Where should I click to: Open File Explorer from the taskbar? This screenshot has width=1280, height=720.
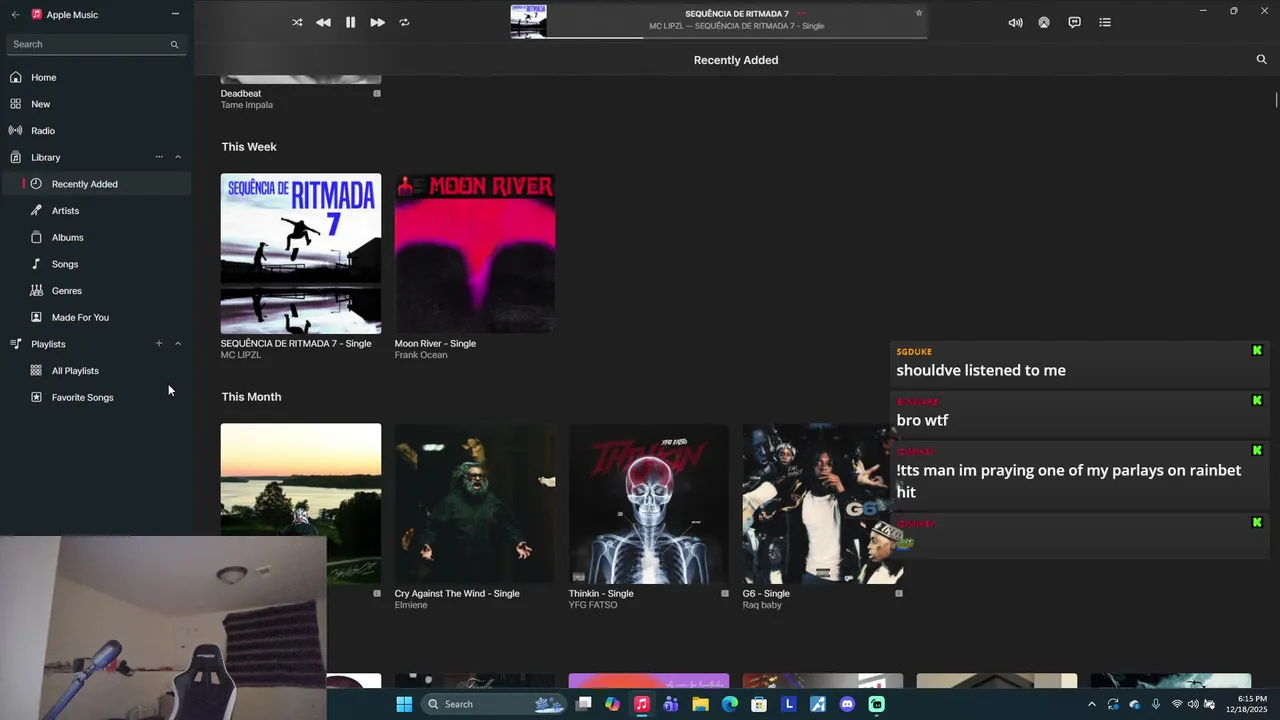[701, 704]
